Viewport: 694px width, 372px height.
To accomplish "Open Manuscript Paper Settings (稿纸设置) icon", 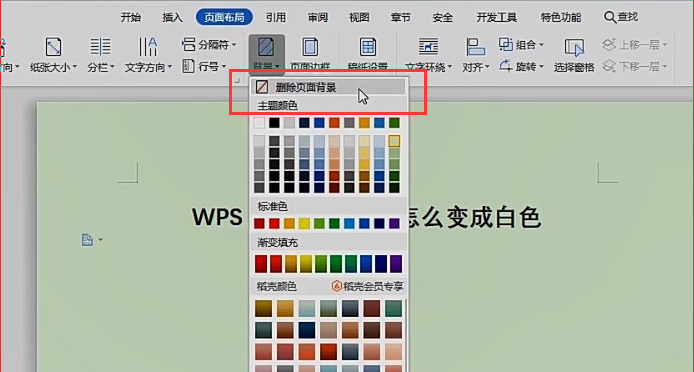I will point(368,47).
